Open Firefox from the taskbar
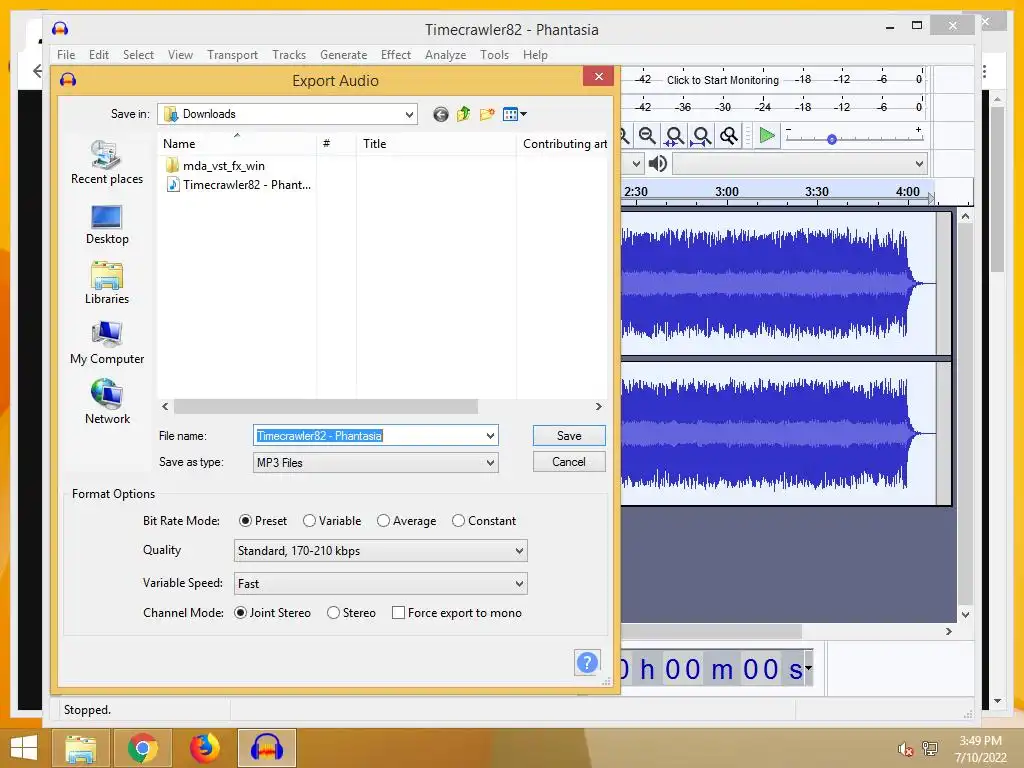 tap(204, 748)
